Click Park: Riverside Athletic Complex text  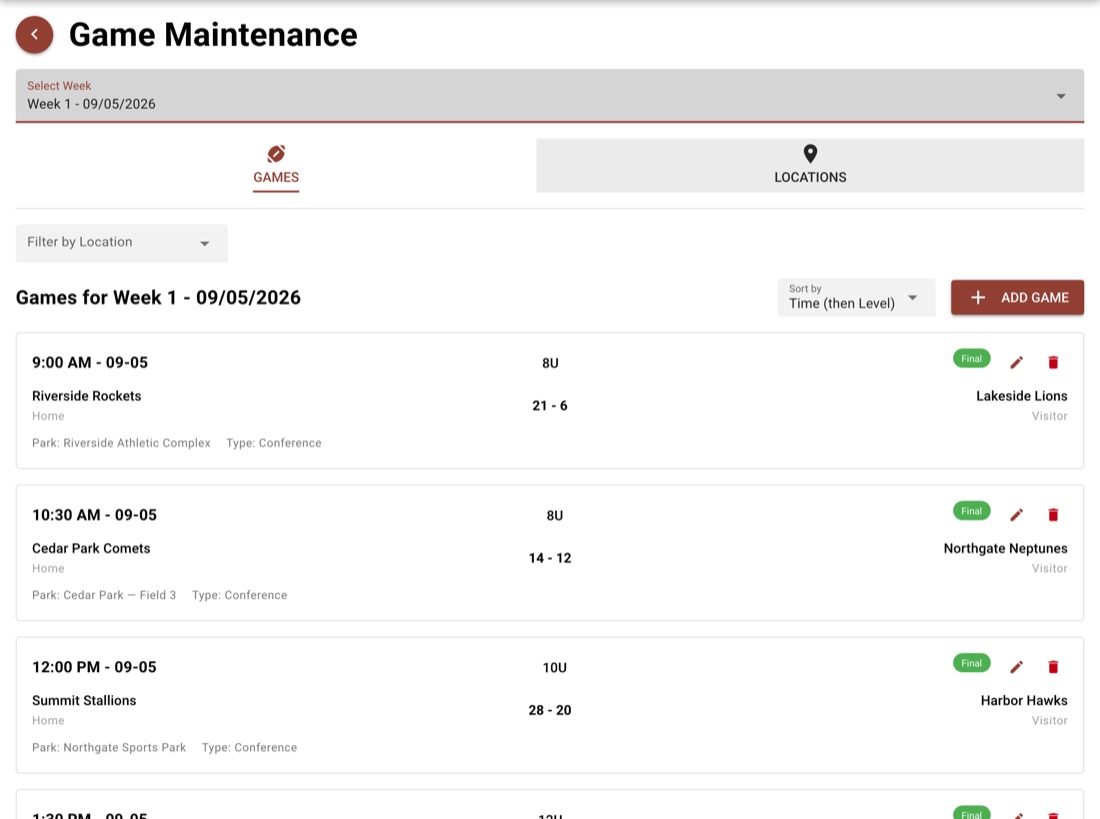pos(121,443)
